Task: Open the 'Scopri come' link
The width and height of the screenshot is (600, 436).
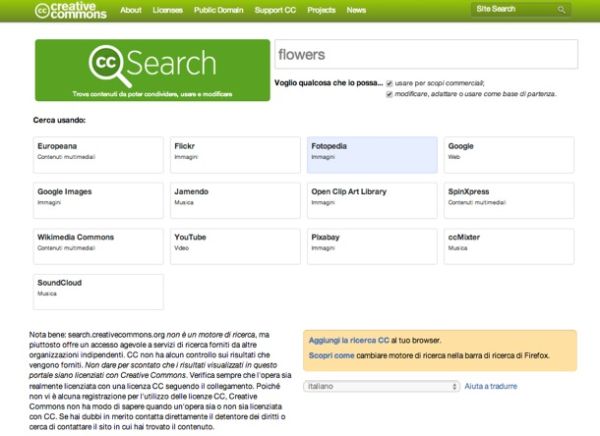Action: (331, 356)
